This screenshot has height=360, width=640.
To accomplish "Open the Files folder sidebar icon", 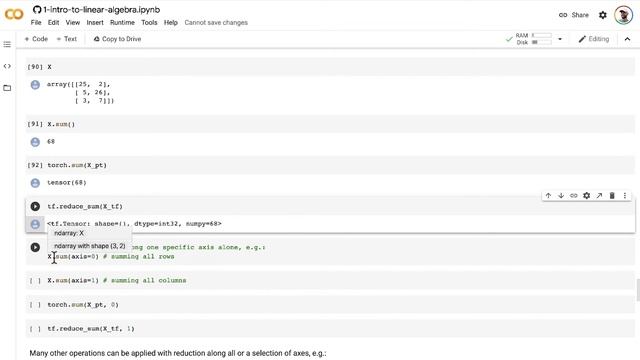I will click(x=7, y=88).
